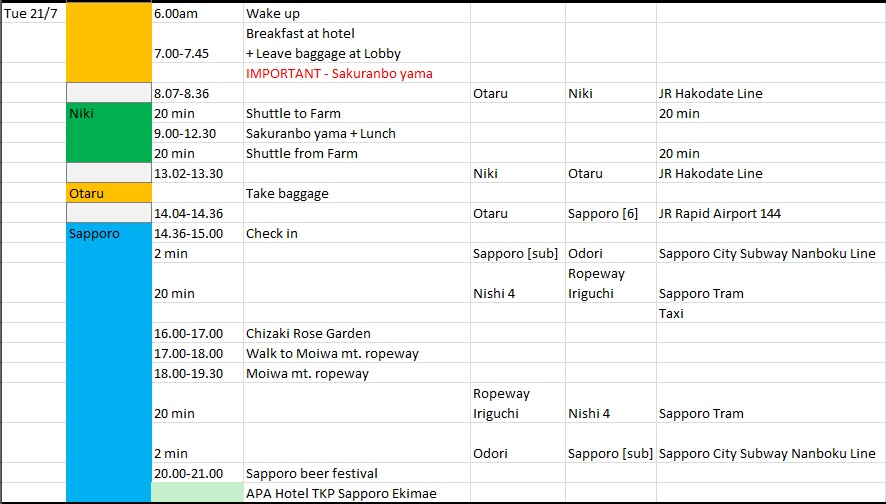Select the "Sapporo beer festival" cell
The width and height of the screenshot is (886, 504).
click(x=312, y=473)
